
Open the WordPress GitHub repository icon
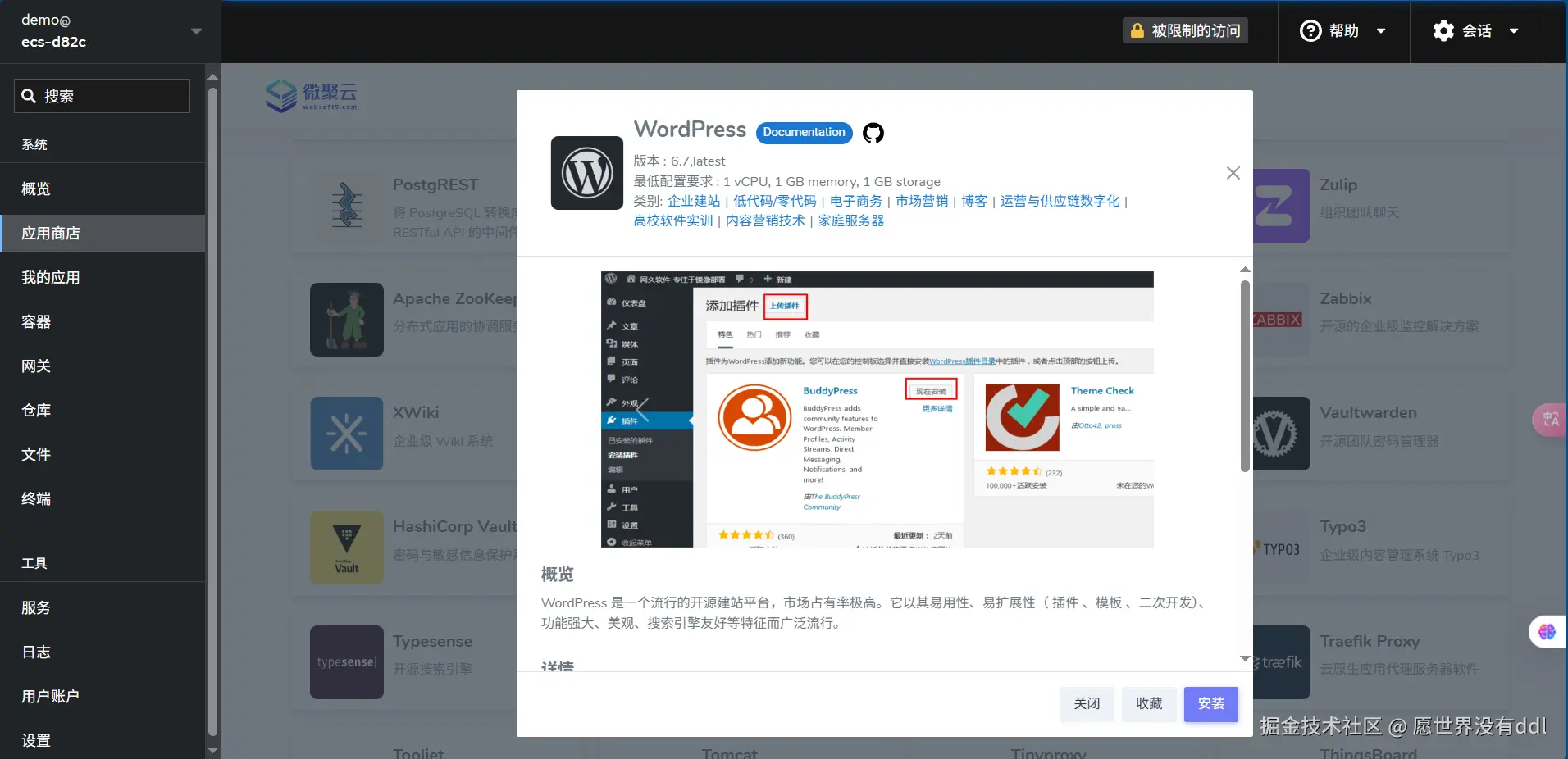(873, 133)
